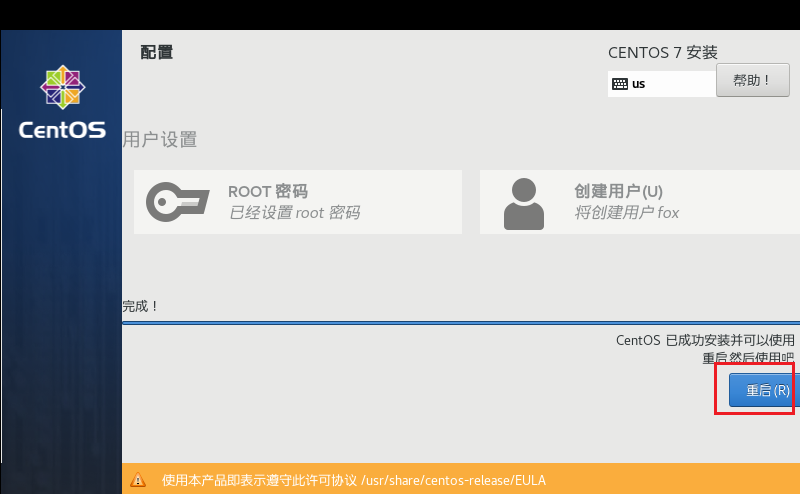Click the user silhouette icon
Image resolution: width=800 pixels, height=494 pixels.
[x=524, y=204]
